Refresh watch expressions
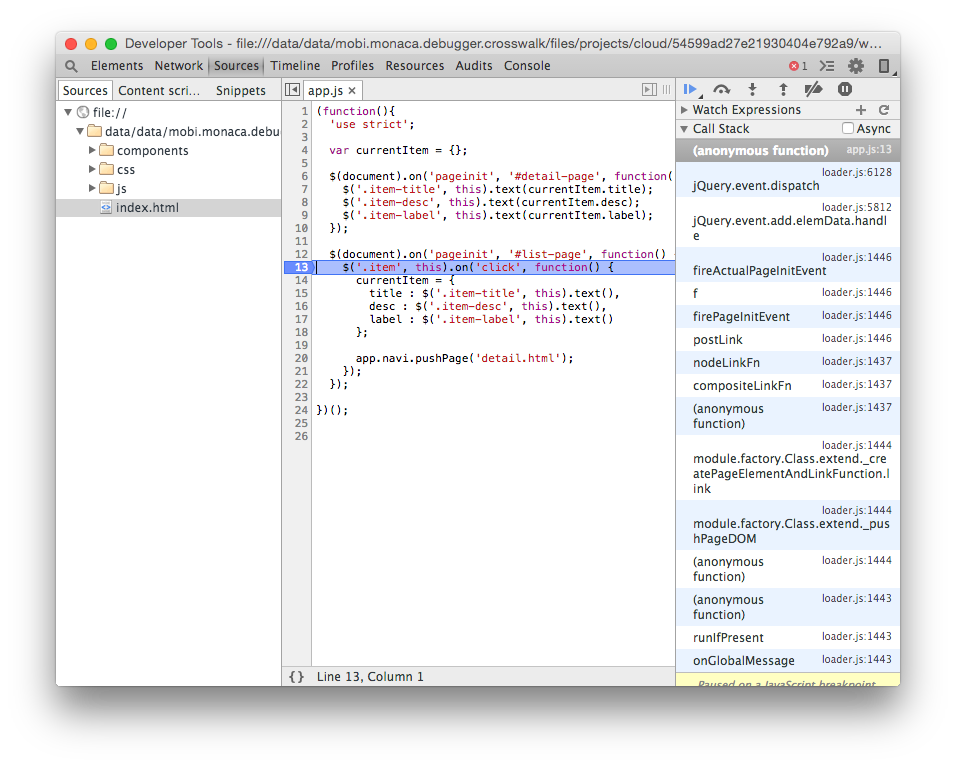Screen dimensions: 956x766 884,110
